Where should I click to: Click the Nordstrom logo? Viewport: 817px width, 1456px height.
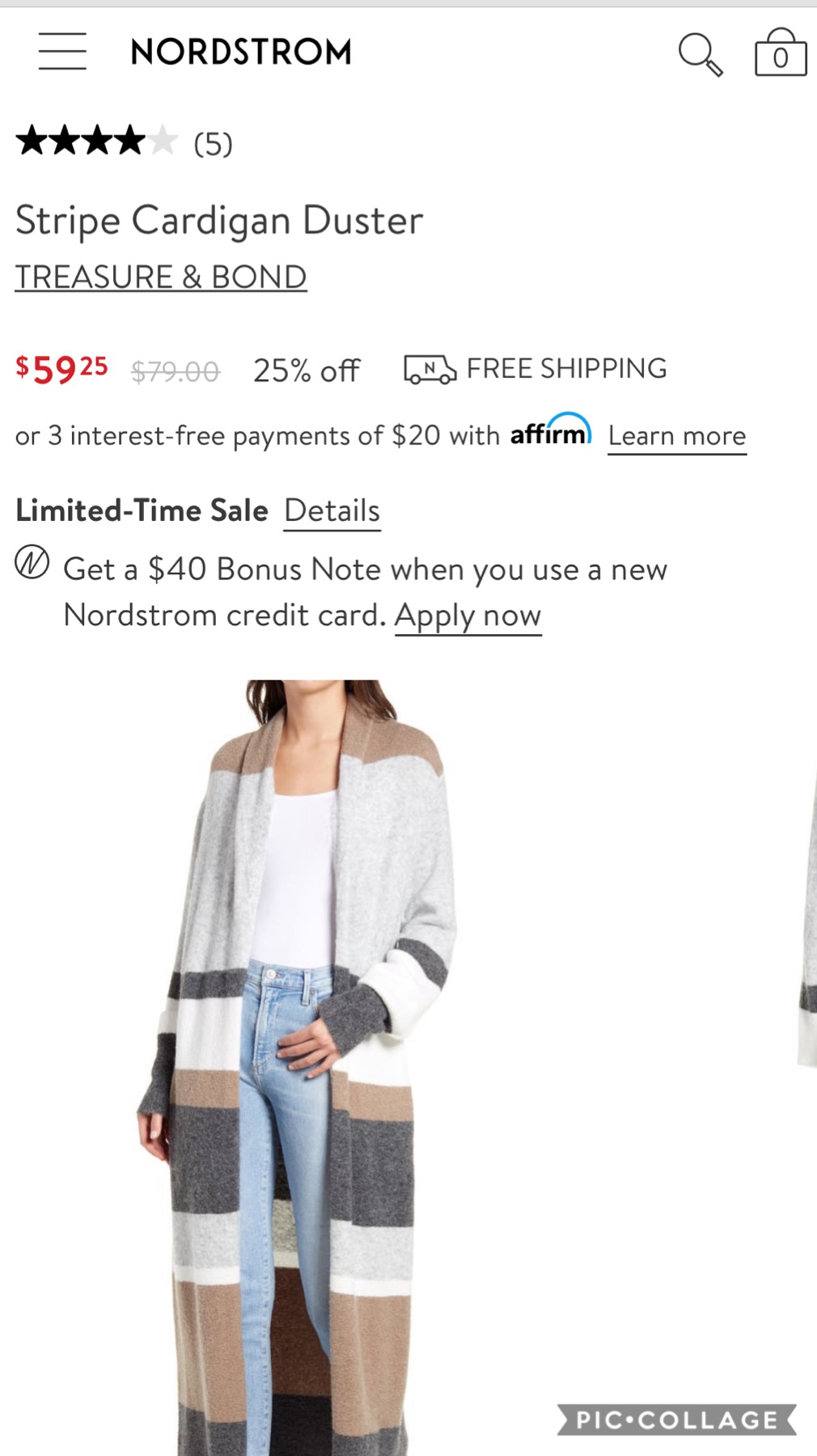click(x=241, y=53)
